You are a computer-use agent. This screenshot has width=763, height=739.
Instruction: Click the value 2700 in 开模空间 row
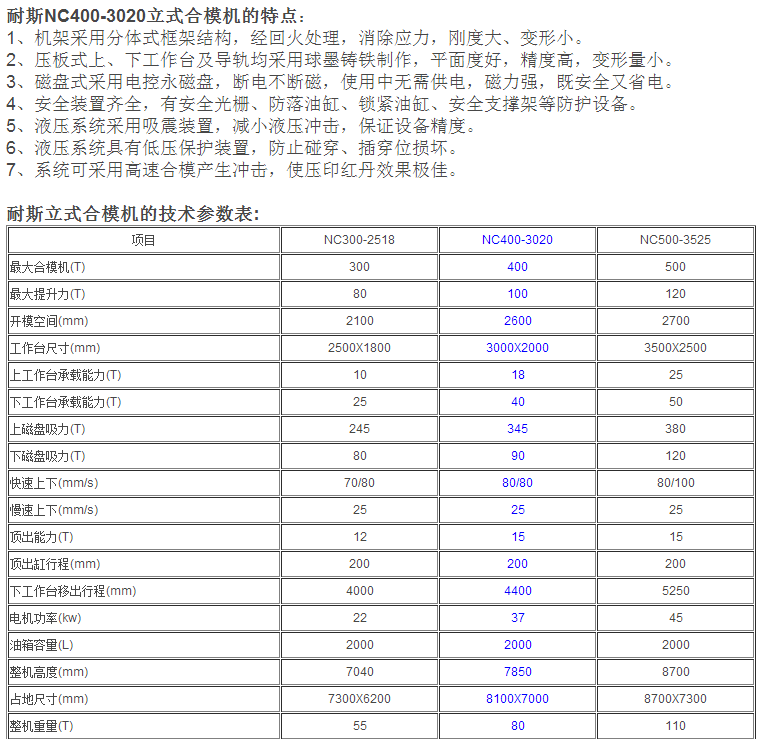click(x=676, y=321)
